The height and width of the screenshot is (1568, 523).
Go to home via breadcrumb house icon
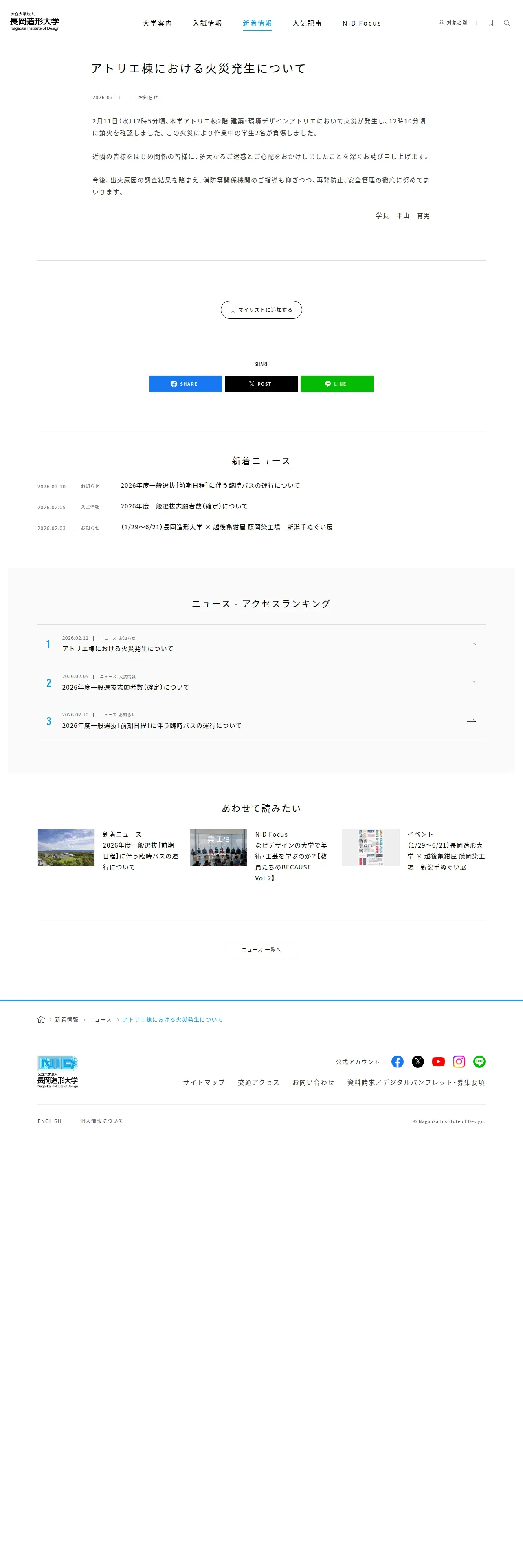pyautogui.click(x=42, y=1020)
